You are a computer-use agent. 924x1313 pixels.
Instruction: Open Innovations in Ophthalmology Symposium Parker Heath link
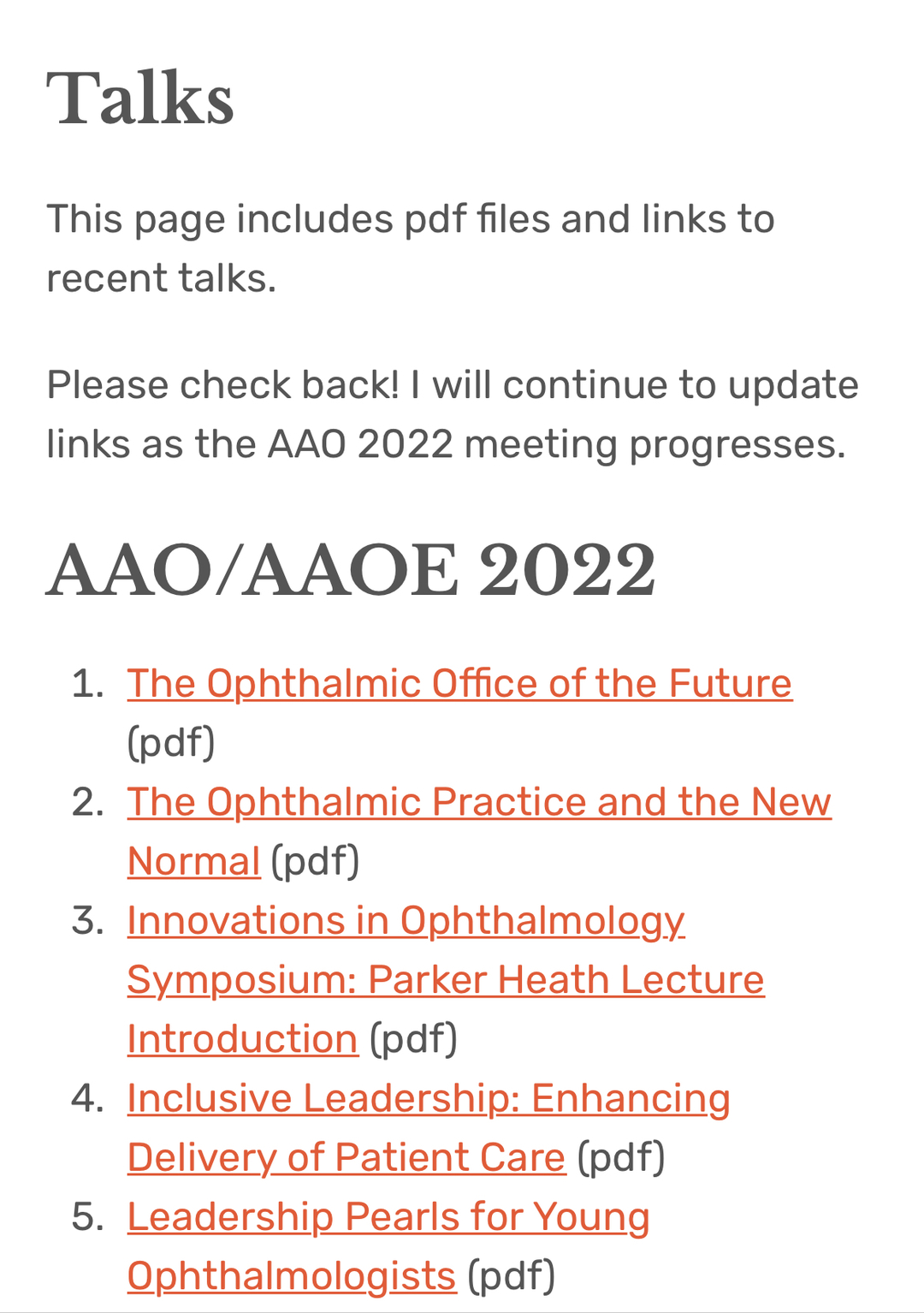(445, 979)
